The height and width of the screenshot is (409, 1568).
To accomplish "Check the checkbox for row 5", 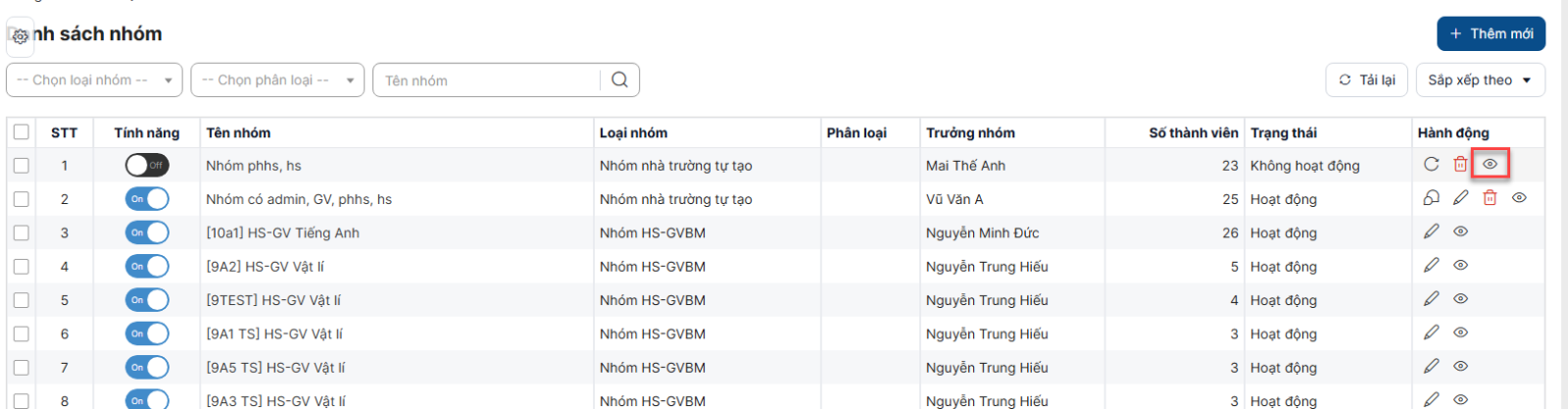I will (x=22, y=300).
